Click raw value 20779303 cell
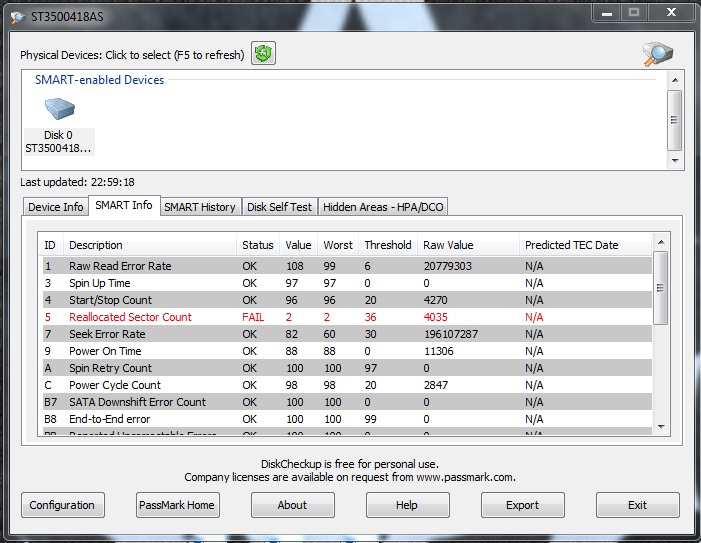 448,266
